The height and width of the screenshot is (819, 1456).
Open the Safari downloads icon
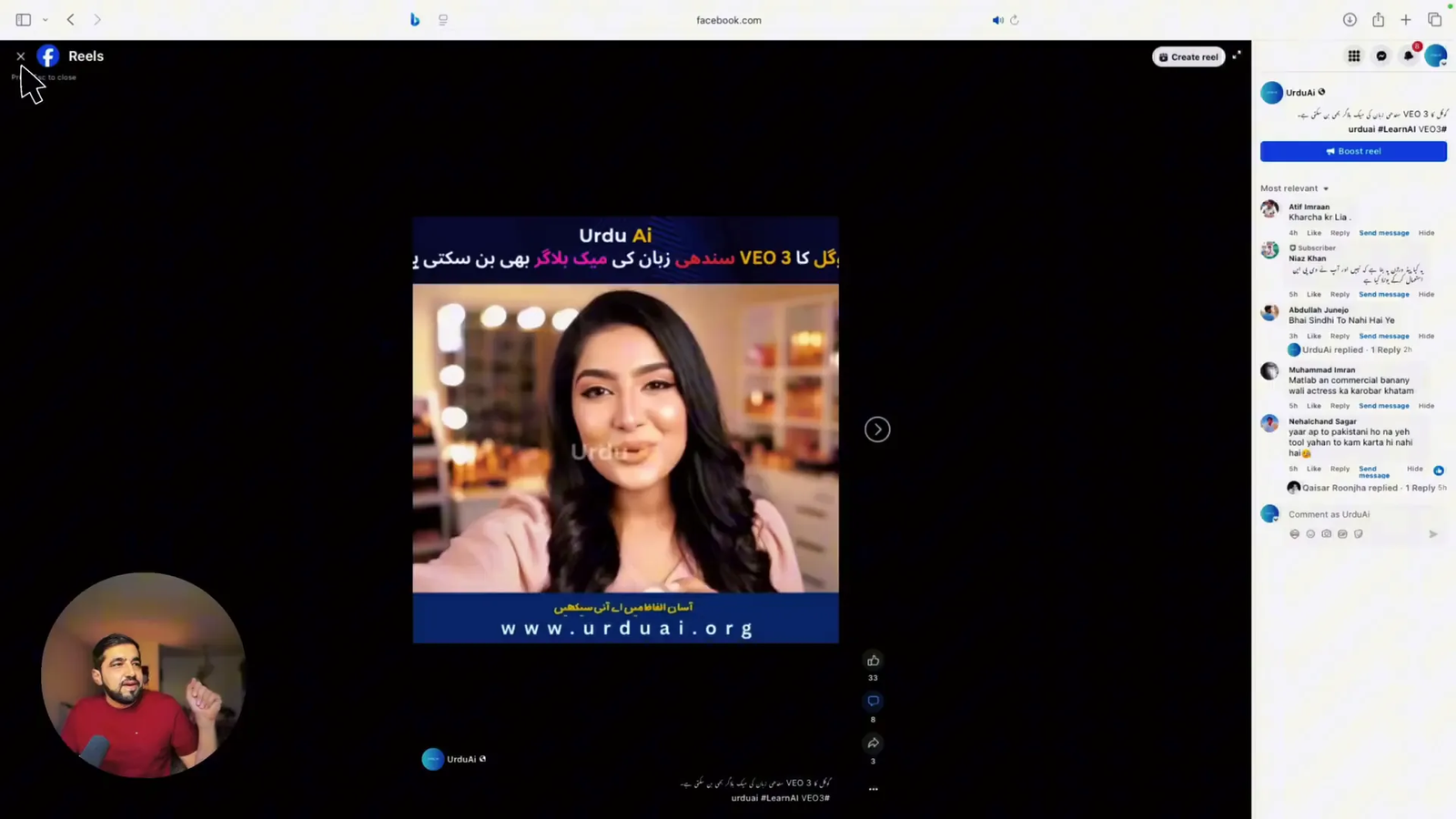click(x=1350, y=20)
